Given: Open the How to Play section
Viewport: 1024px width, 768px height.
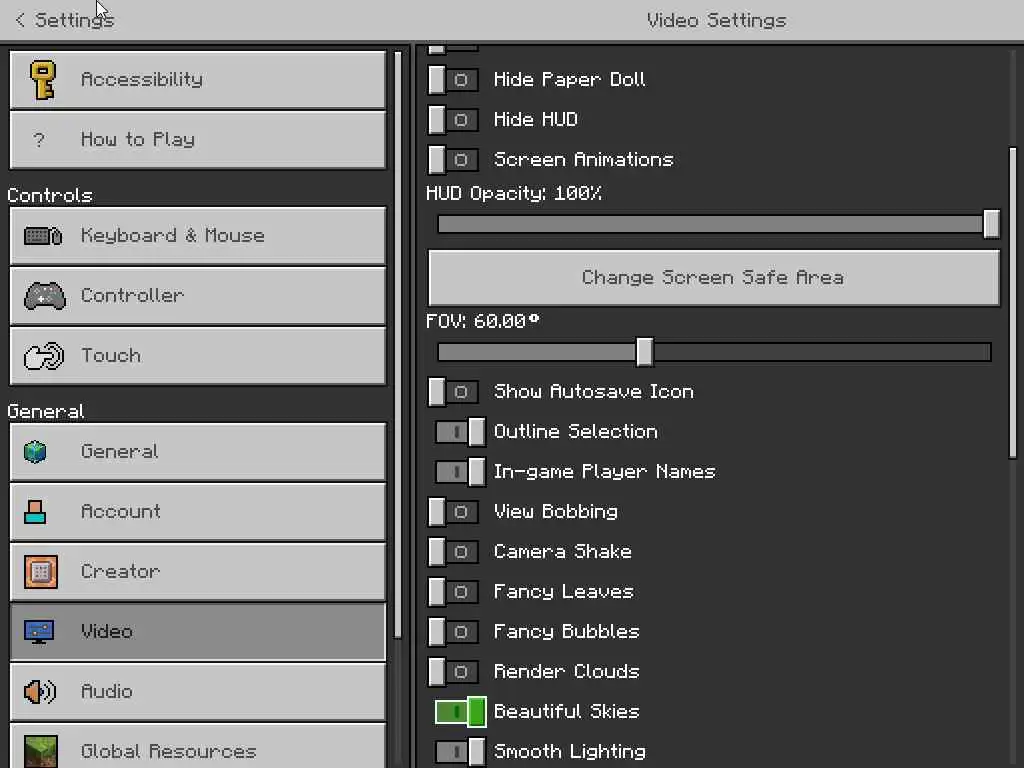Looking at the screenshot, I should (198, 140).
